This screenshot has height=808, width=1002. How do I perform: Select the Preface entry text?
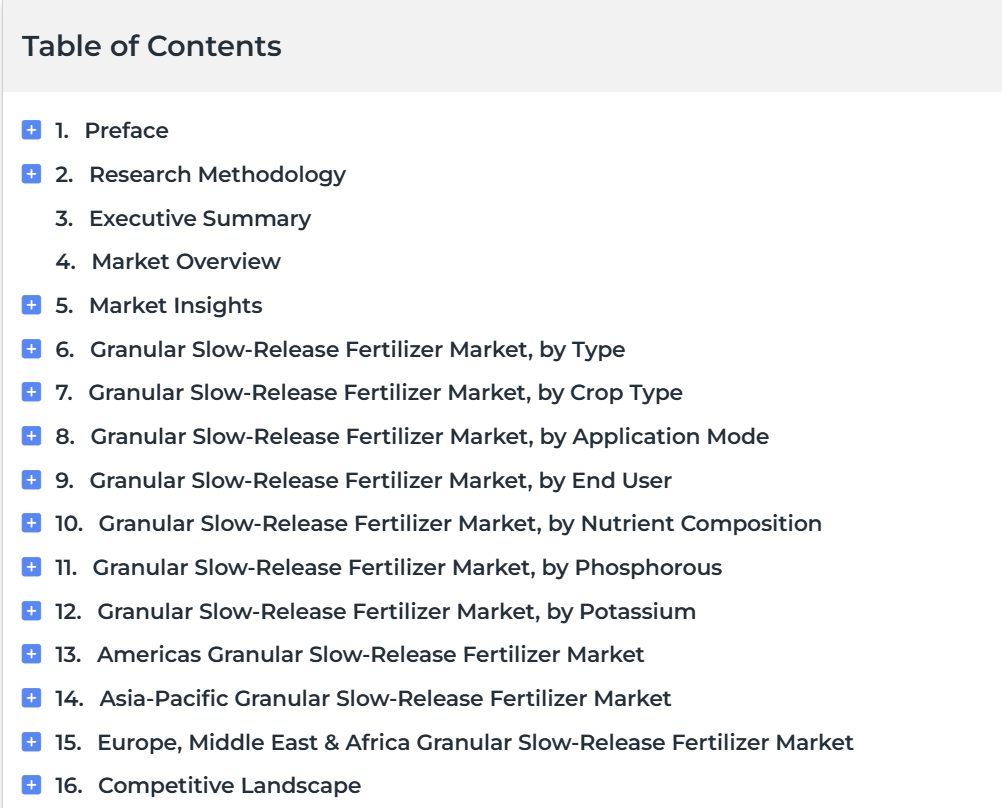pos(127,130)
